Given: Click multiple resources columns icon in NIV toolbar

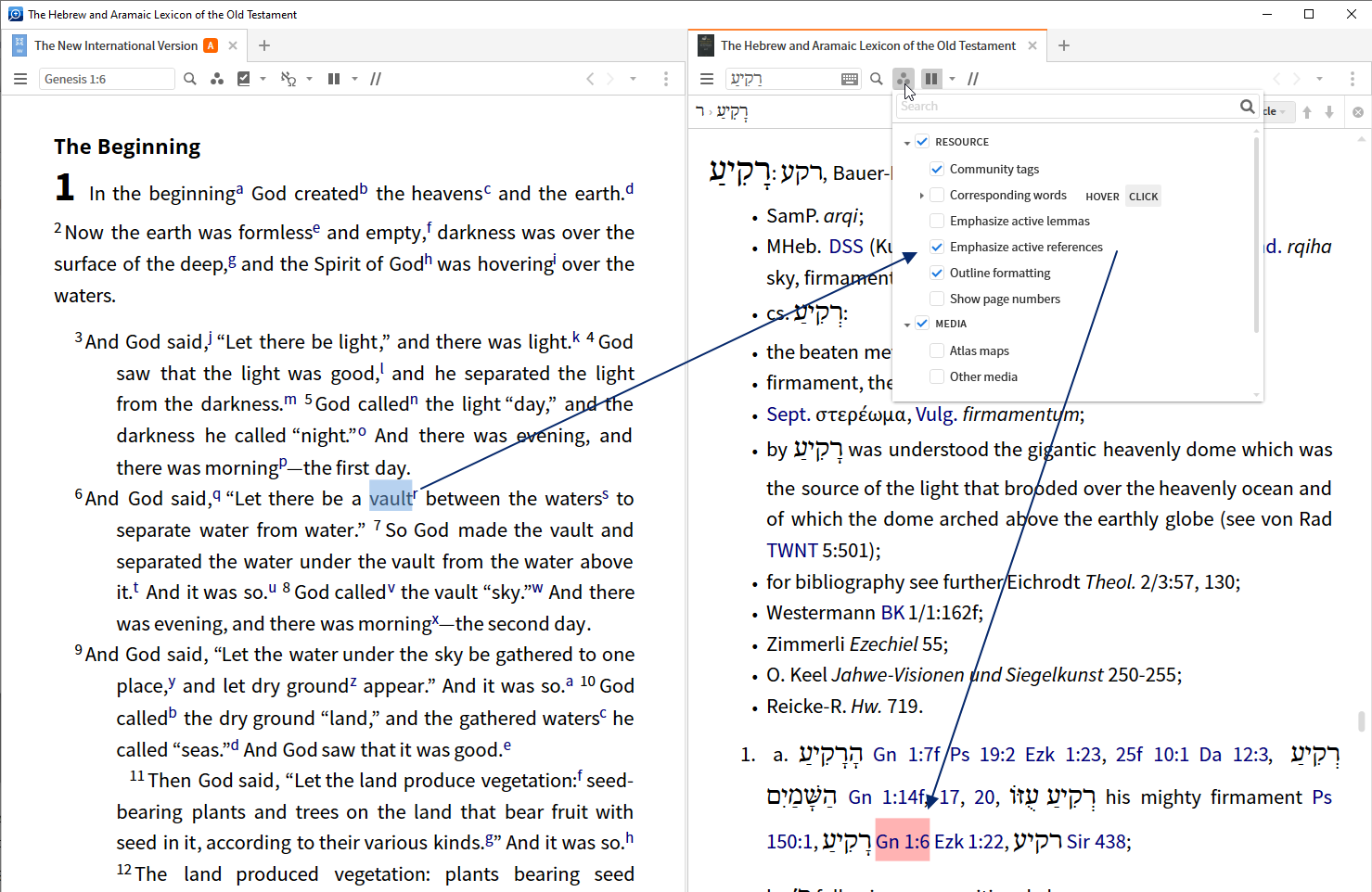Looking at the screenshot, I should (334, 79).
